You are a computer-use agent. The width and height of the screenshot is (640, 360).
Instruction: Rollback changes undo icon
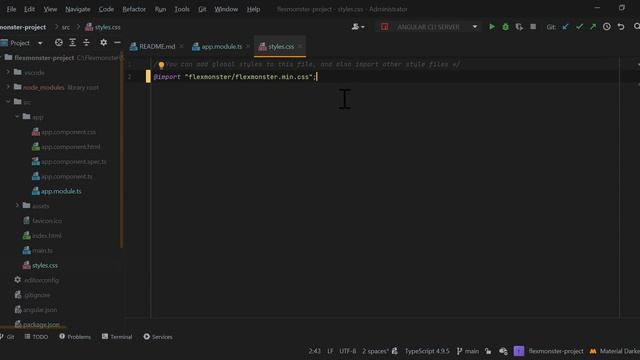[621, 27]
